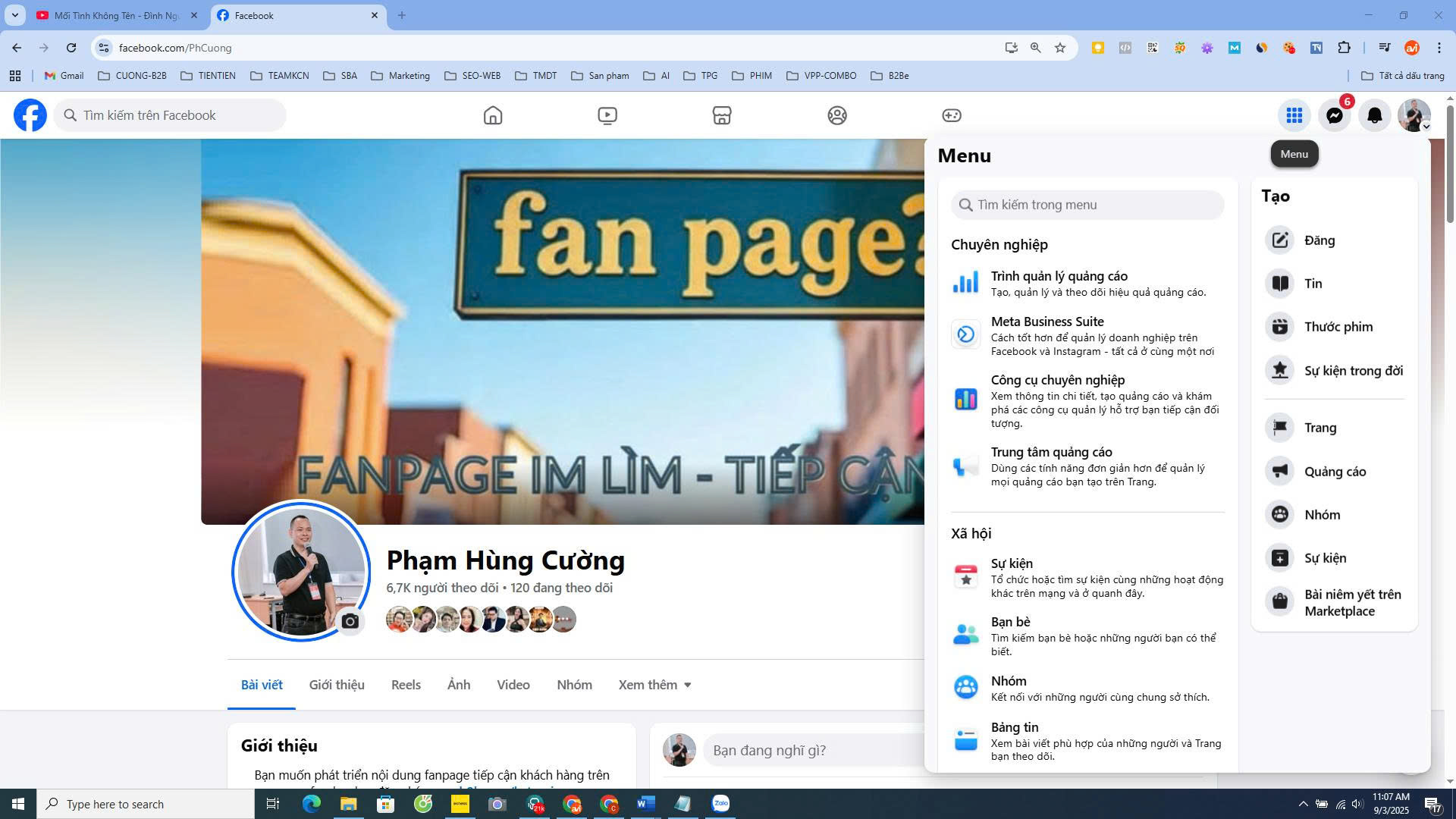Open the browser extensions puzzle icon

pos(1344,48)
